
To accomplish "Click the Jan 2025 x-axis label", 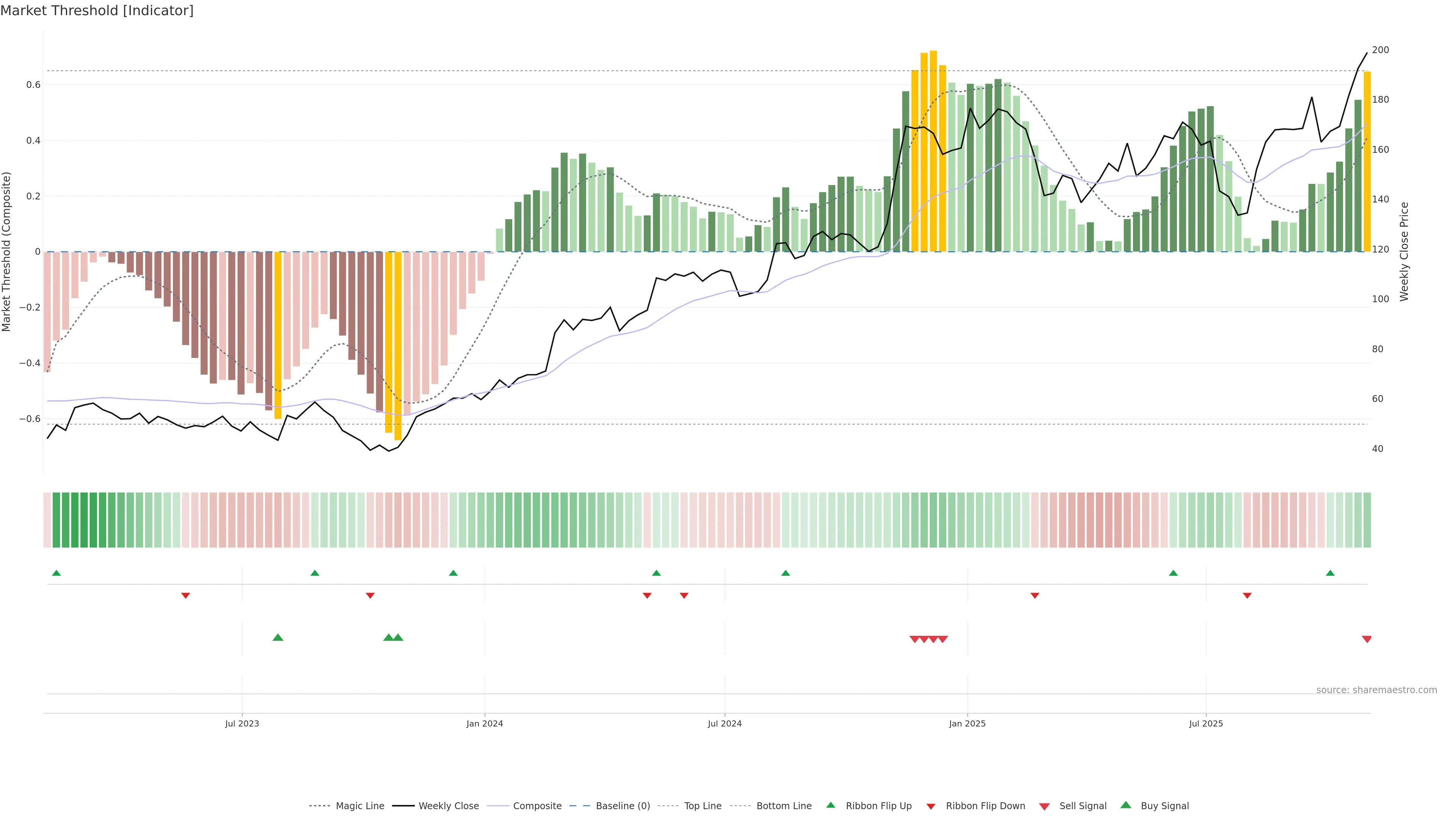I will [x=967, y=723].
